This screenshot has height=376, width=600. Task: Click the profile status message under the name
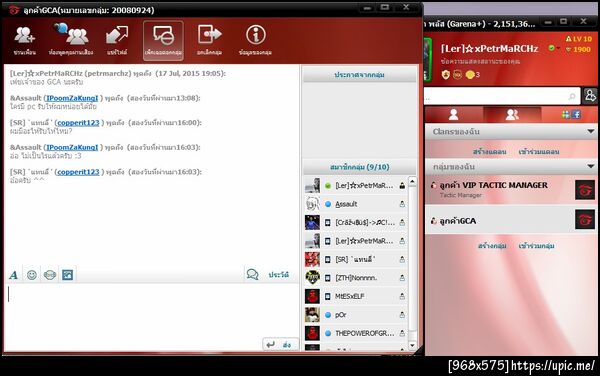[481, 61]
